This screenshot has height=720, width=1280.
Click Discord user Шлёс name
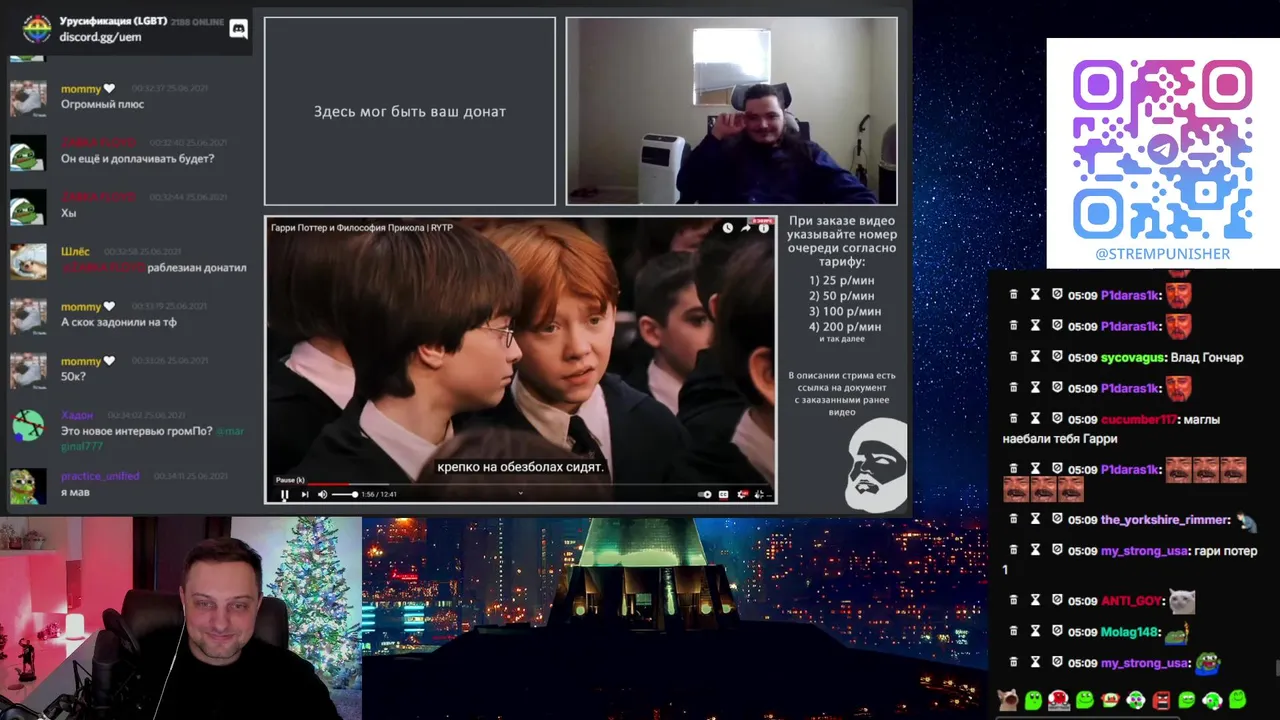[x=75, y=252]
